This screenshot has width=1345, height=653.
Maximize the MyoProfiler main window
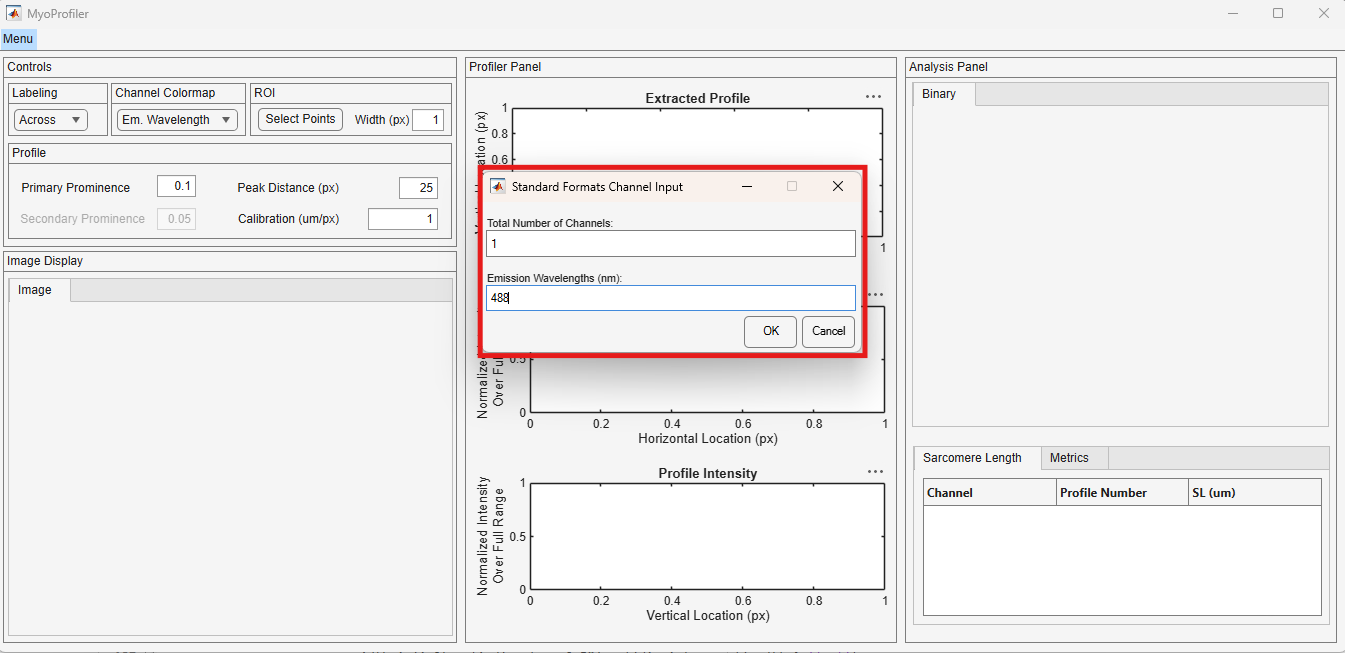pyautogui.click(x=1278, y=14)
